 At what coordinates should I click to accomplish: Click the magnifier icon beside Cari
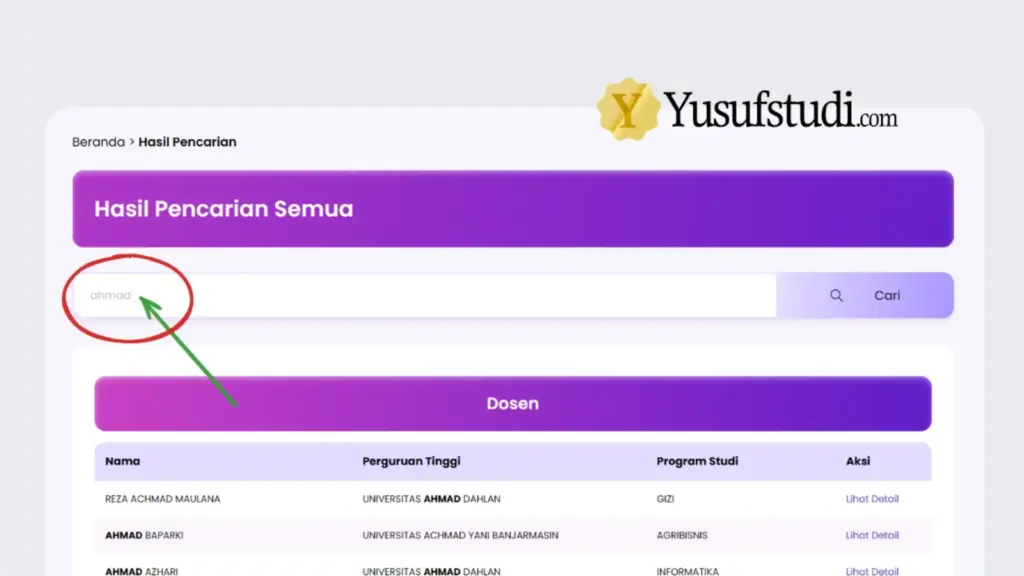click(836, 295)
